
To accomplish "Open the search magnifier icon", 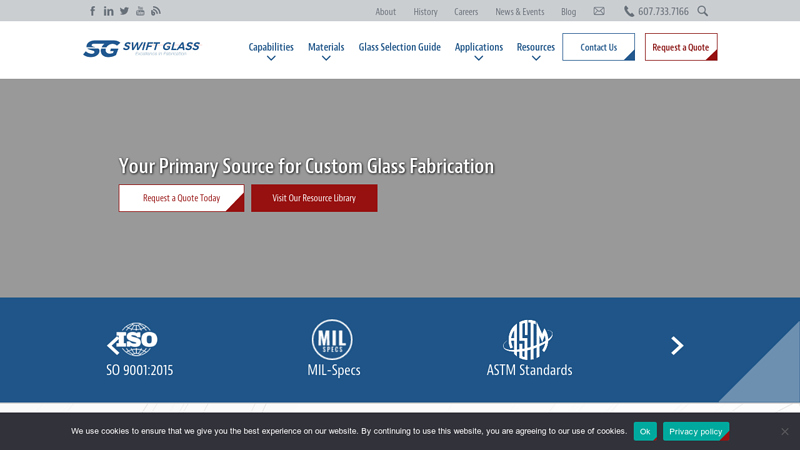I will pyautogui.click(x=703, y=11).
